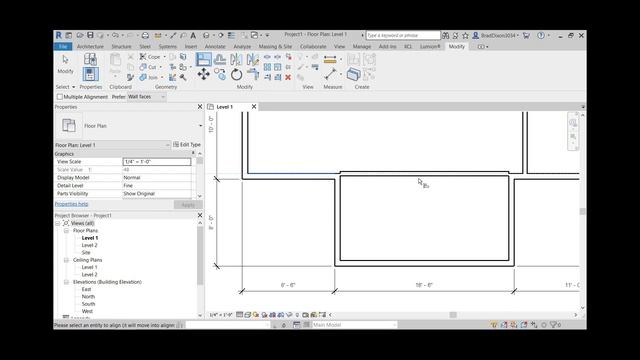Click the Cut geometry tool
The width and height of the screenshot is (640, 360).
tap(148, 67)
